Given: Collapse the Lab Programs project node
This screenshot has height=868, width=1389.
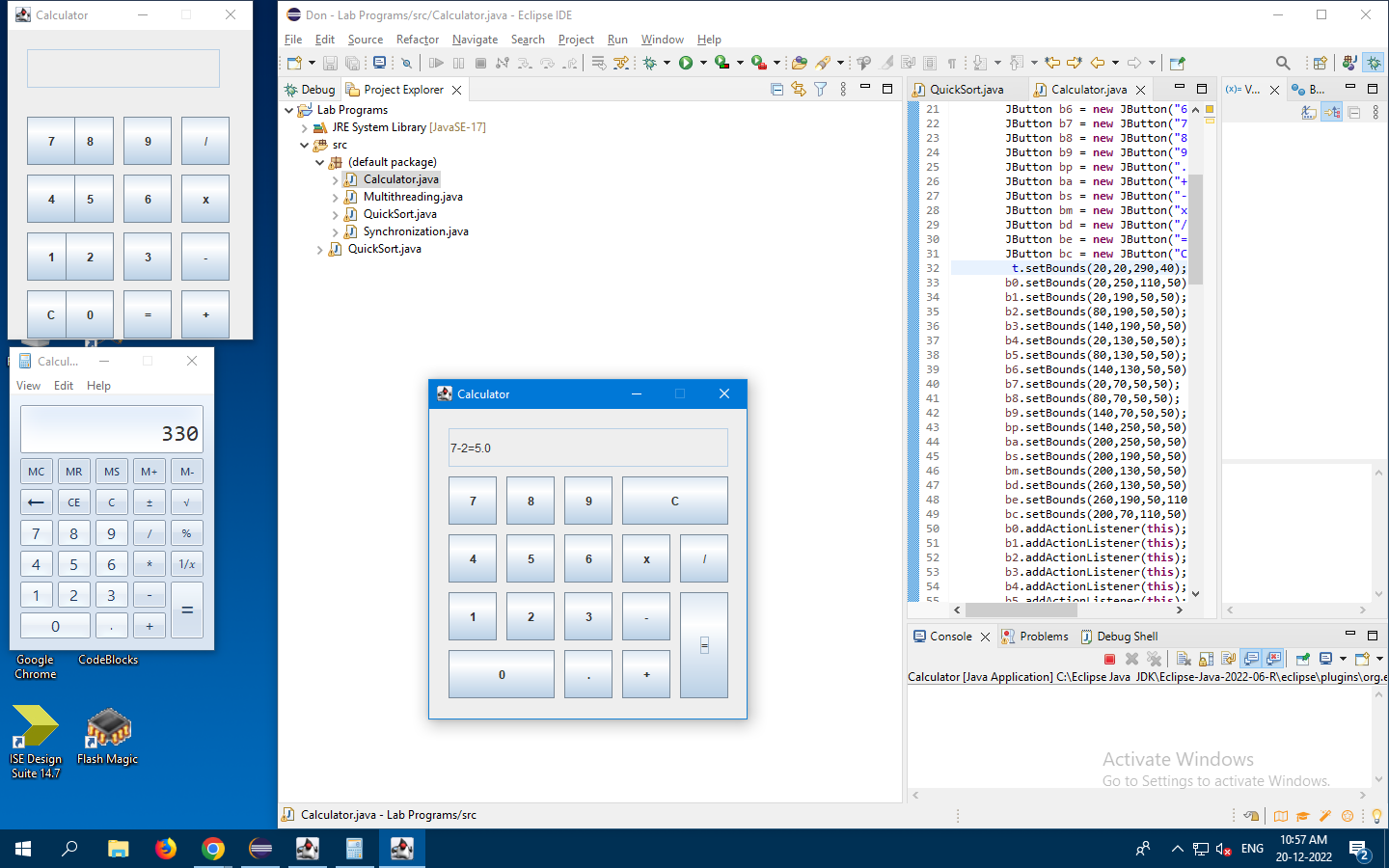Looking at the screenshot, I should point(288,110).
